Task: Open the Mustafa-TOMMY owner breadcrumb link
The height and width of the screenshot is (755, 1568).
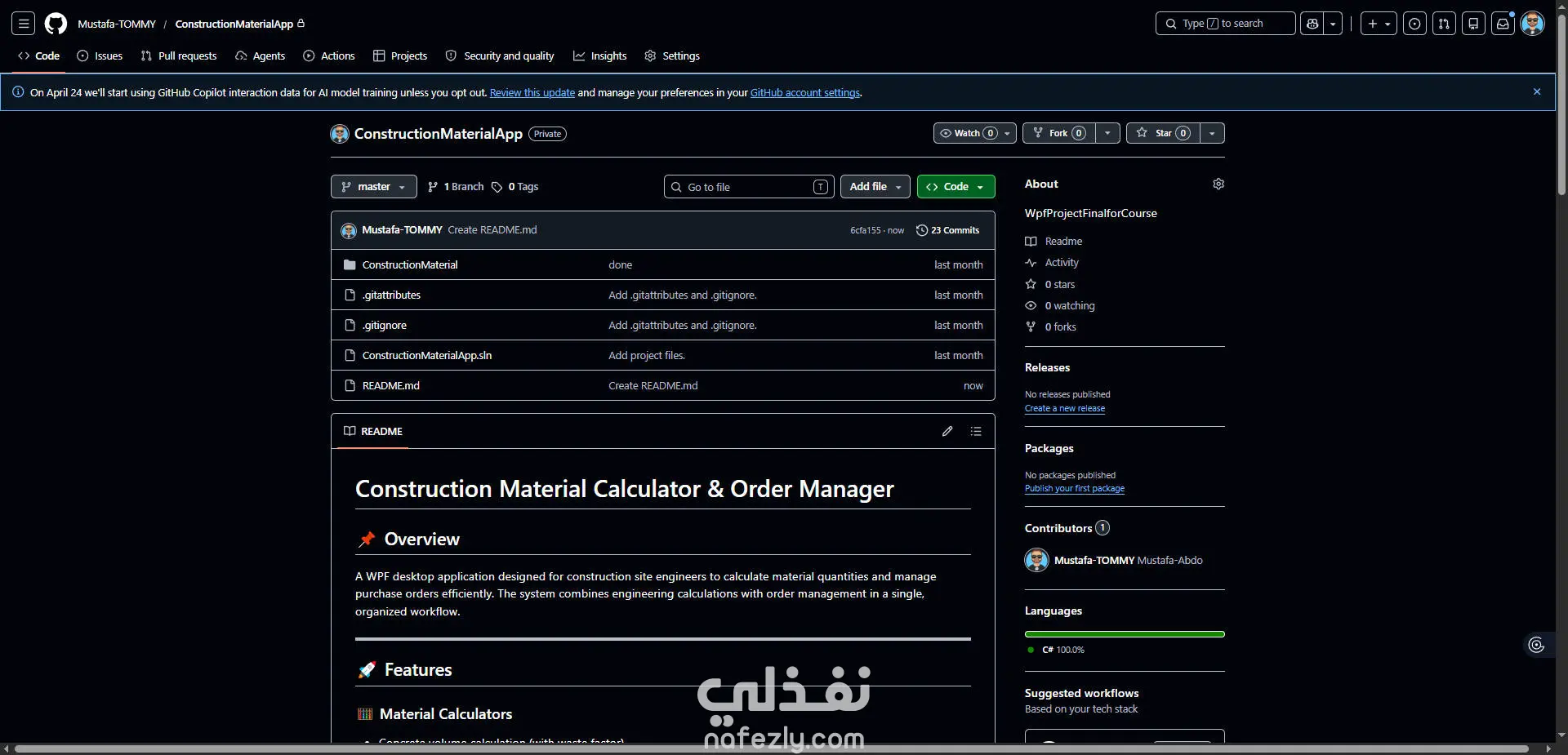Action: click(117, 24)
